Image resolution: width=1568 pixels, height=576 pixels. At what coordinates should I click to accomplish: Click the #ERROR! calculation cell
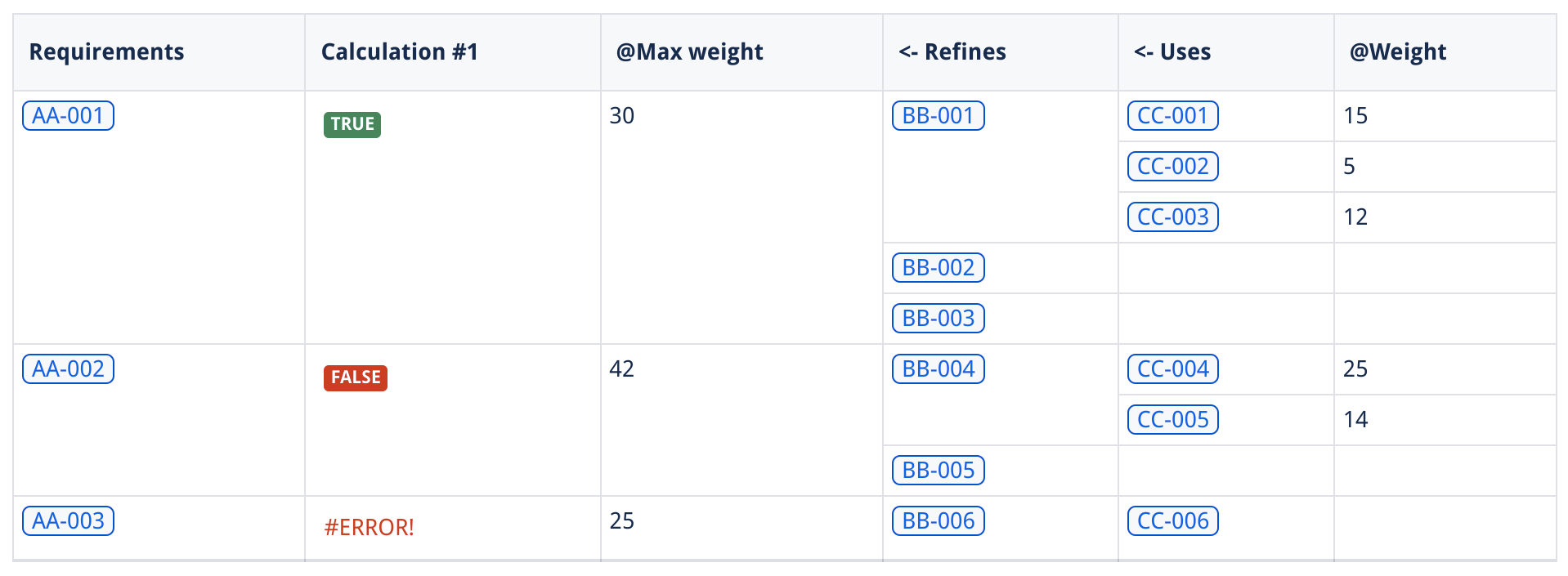tap(369, 528)
